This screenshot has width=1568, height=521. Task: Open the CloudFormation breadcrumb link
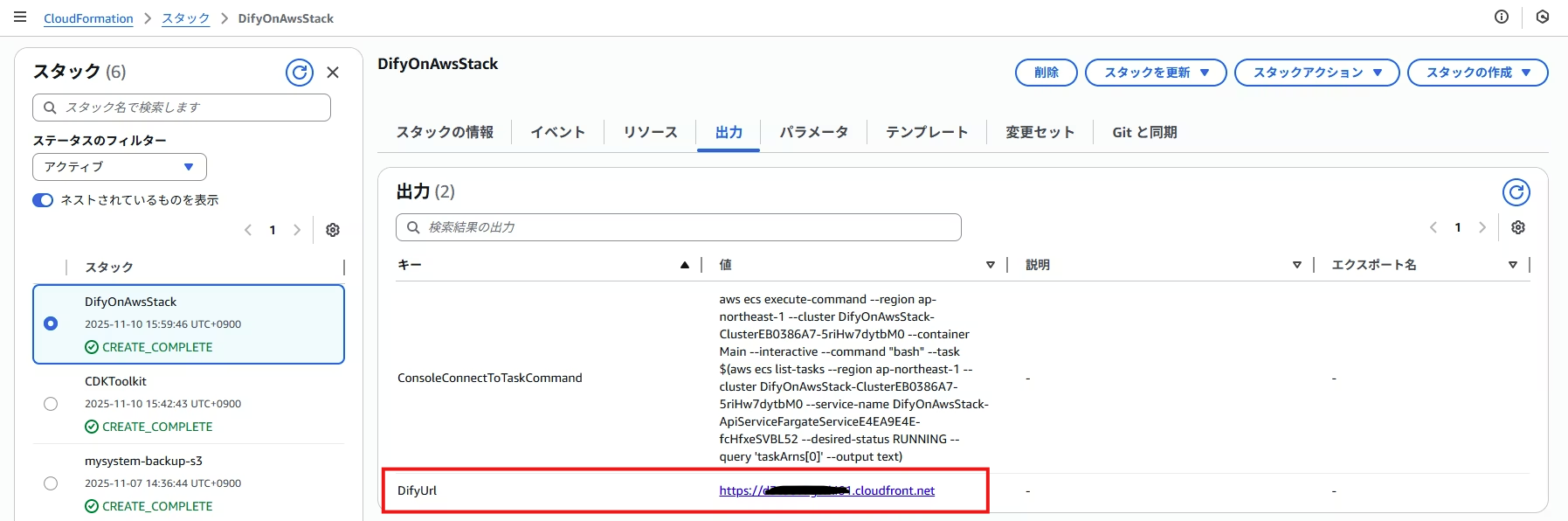tap(88, 18)
